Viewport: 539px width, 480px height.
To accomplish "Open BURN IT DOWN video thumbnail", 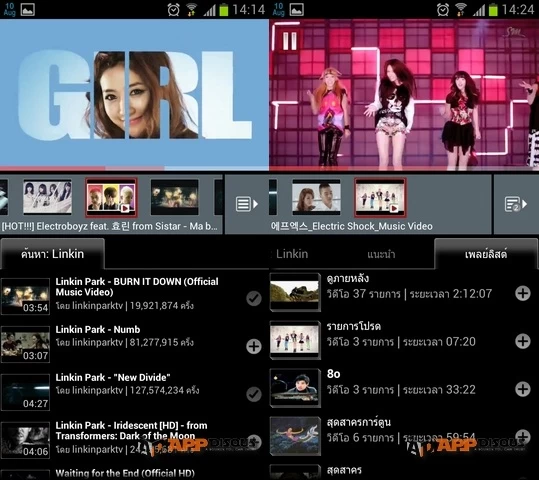I will pyautogui.click(x=25, y=296).
